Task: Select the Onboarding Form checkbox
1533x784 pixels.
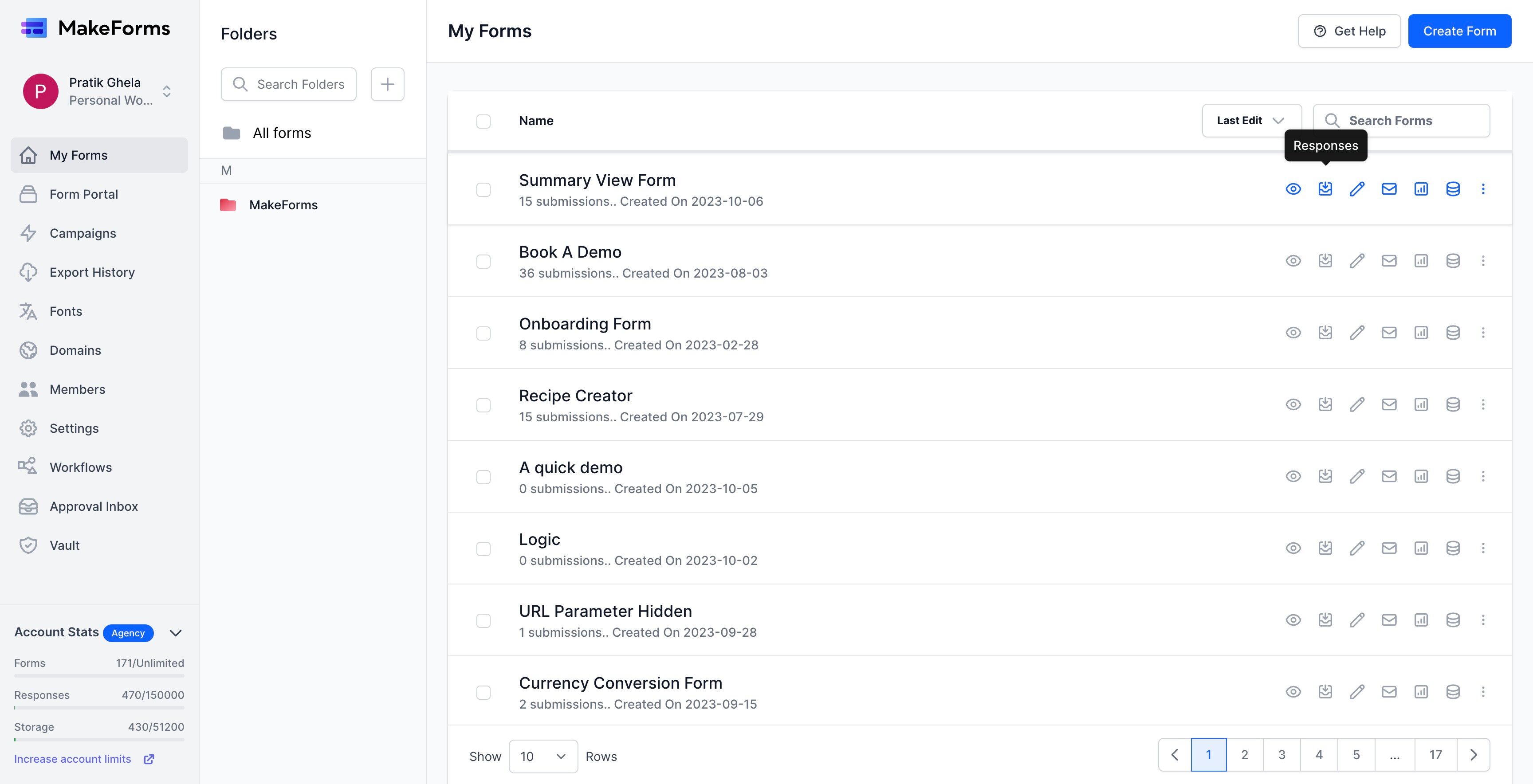Action: click(483, 334)
